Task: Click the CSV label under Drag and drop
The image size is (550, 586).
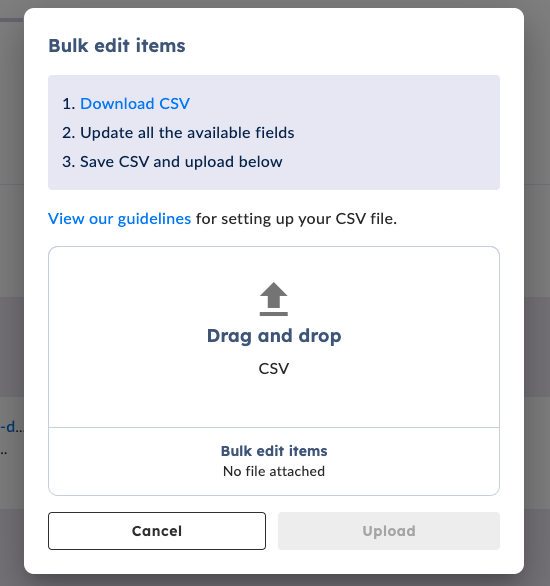Action: point(274,368)
